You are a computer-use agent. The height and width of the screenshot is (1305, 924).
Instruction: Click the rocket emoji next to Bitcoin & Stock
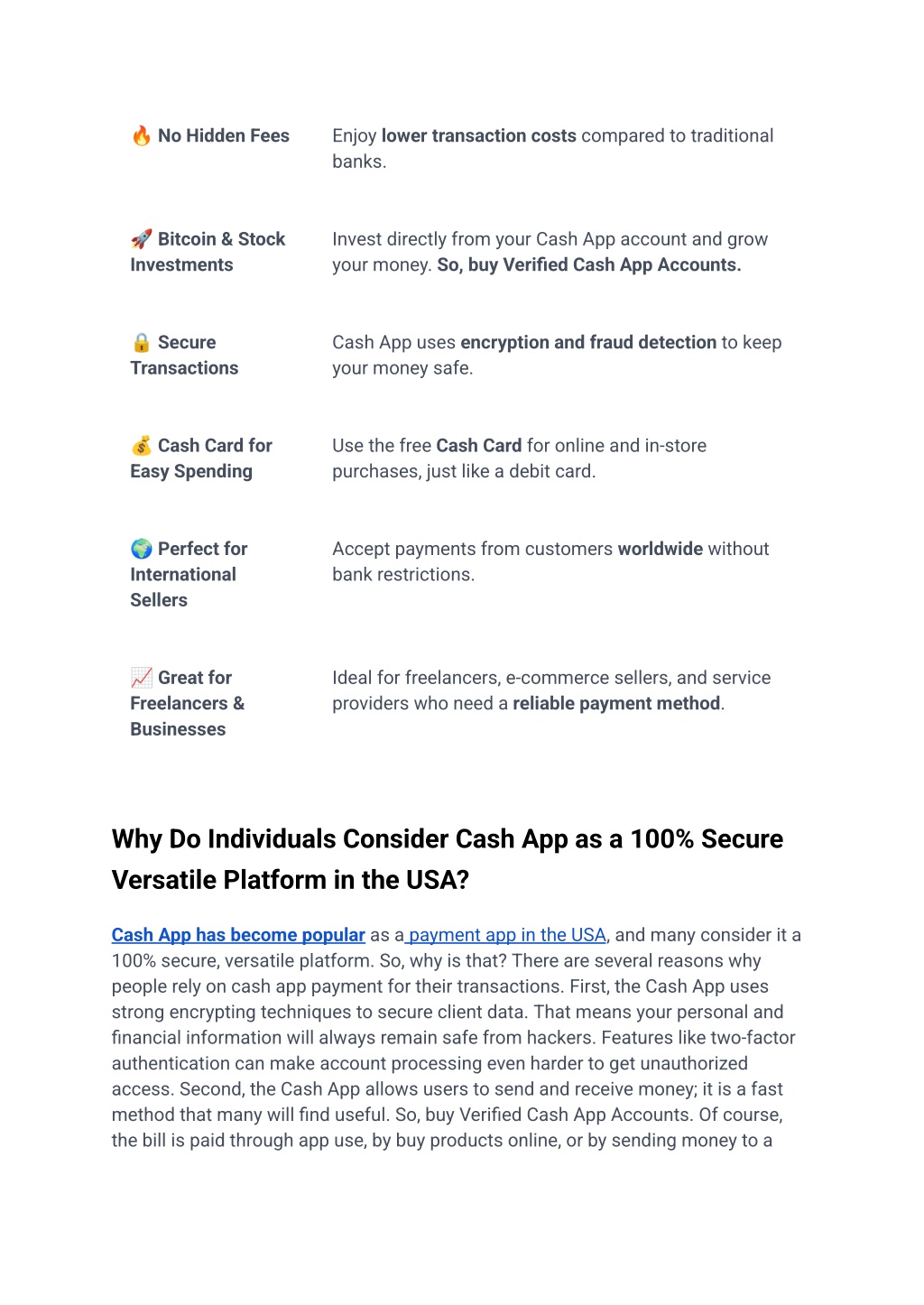(142, 239)
